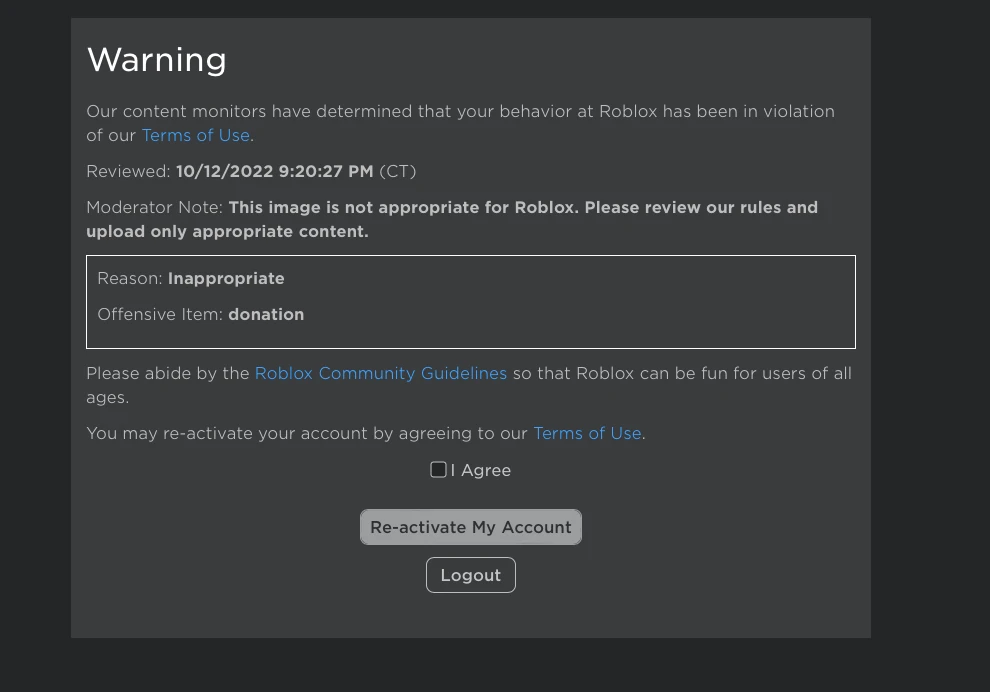Click the I Agree label text
The height and width of the screenshot is (692, 990).
(x=481, y=470)
